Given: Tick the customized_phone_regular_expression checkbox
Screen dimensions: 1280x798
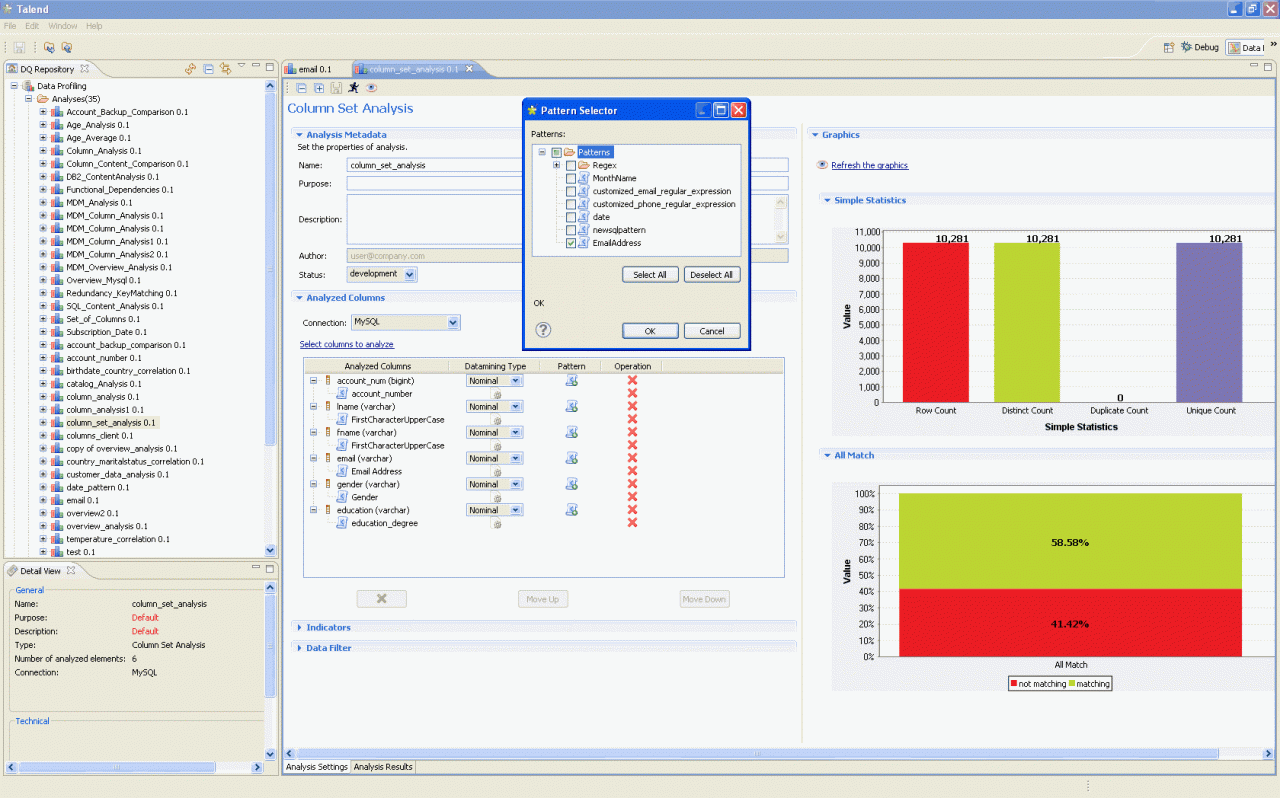Looking at the screenshot, I should [x=571, y=204].
